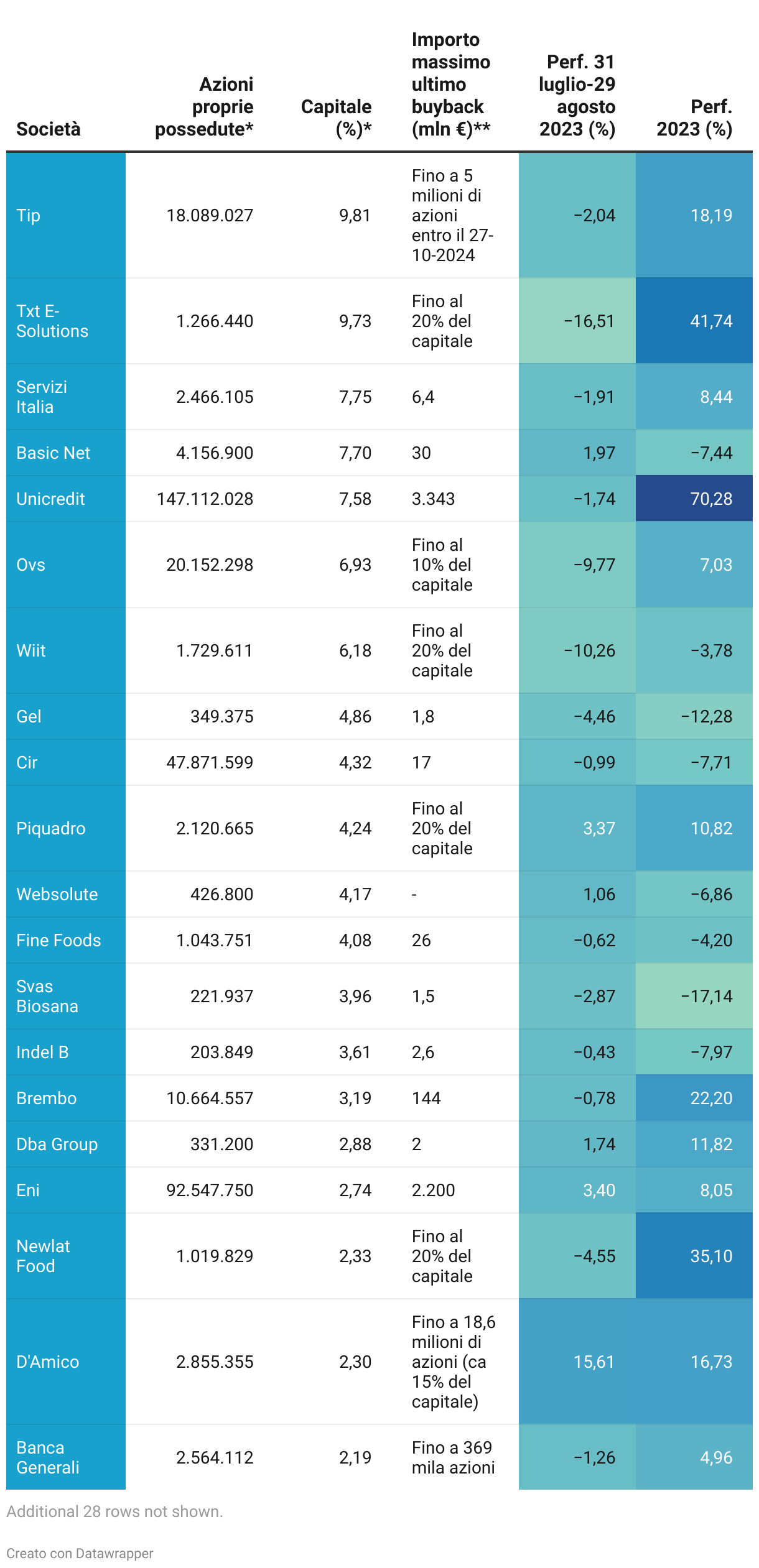The image size is (759, 1568).
Task: Click the Websolute company name cell
Action: click(x=57, y=894)
